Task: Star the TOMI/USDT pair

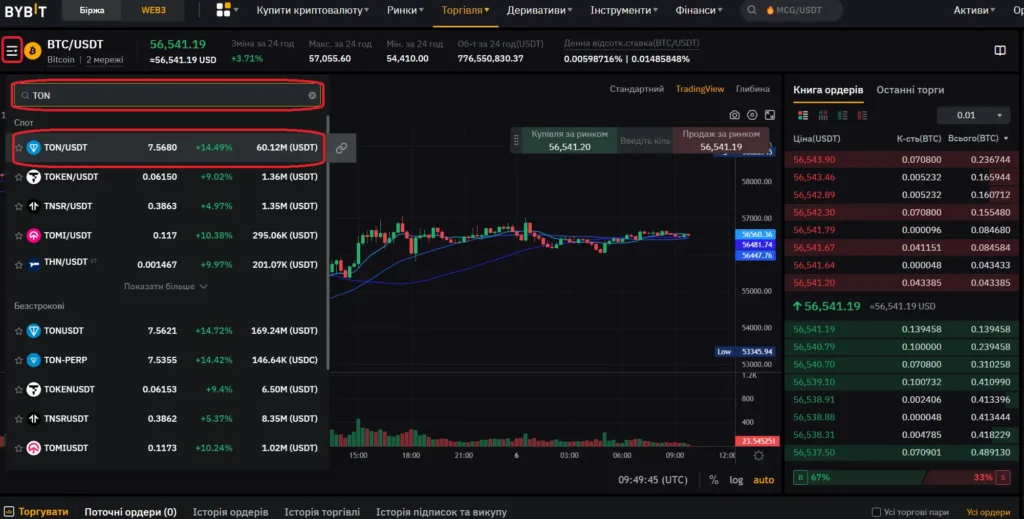Action: point(19,236)
